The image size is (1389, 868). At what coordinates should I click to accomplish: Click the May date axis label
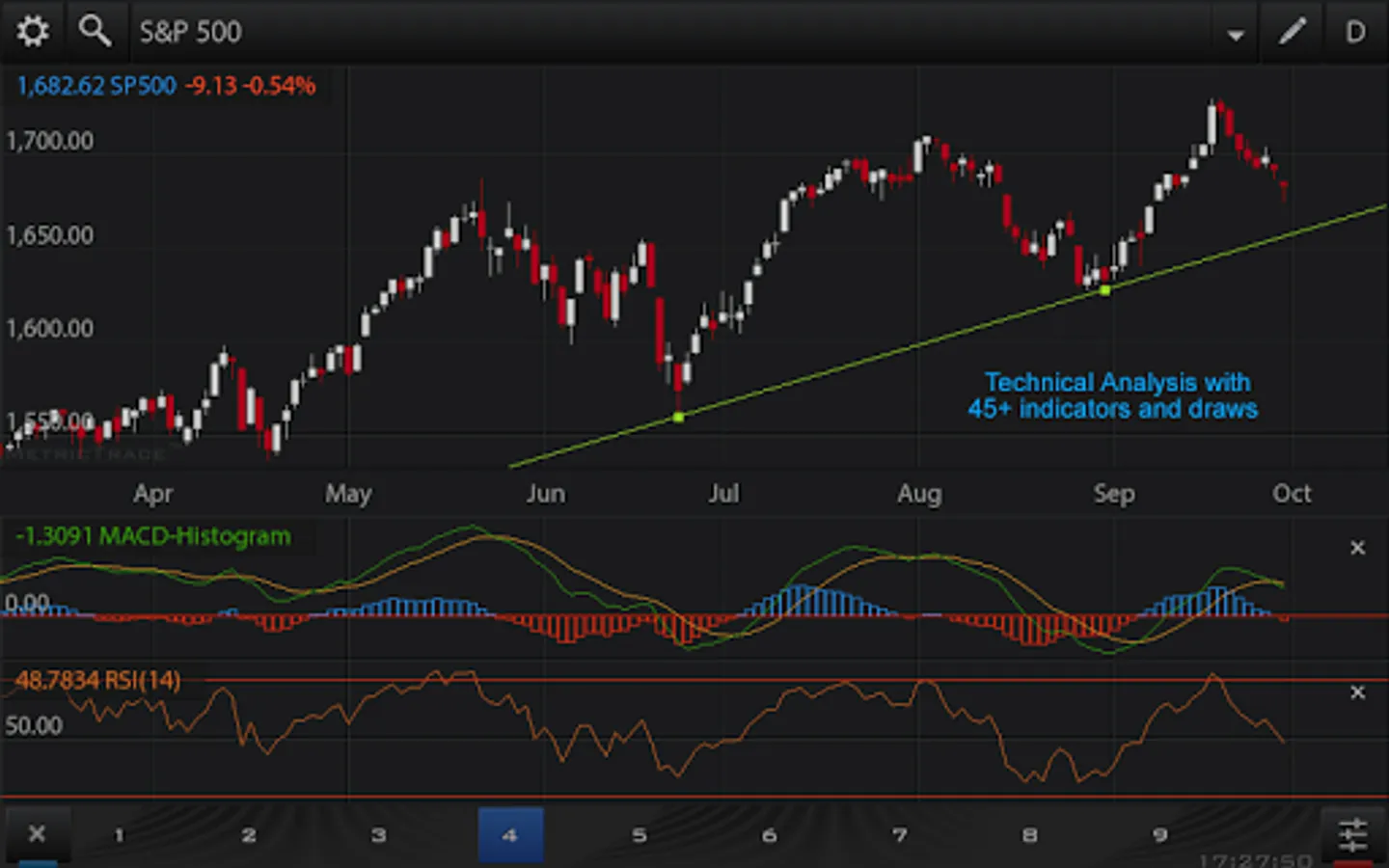(348, 494)
